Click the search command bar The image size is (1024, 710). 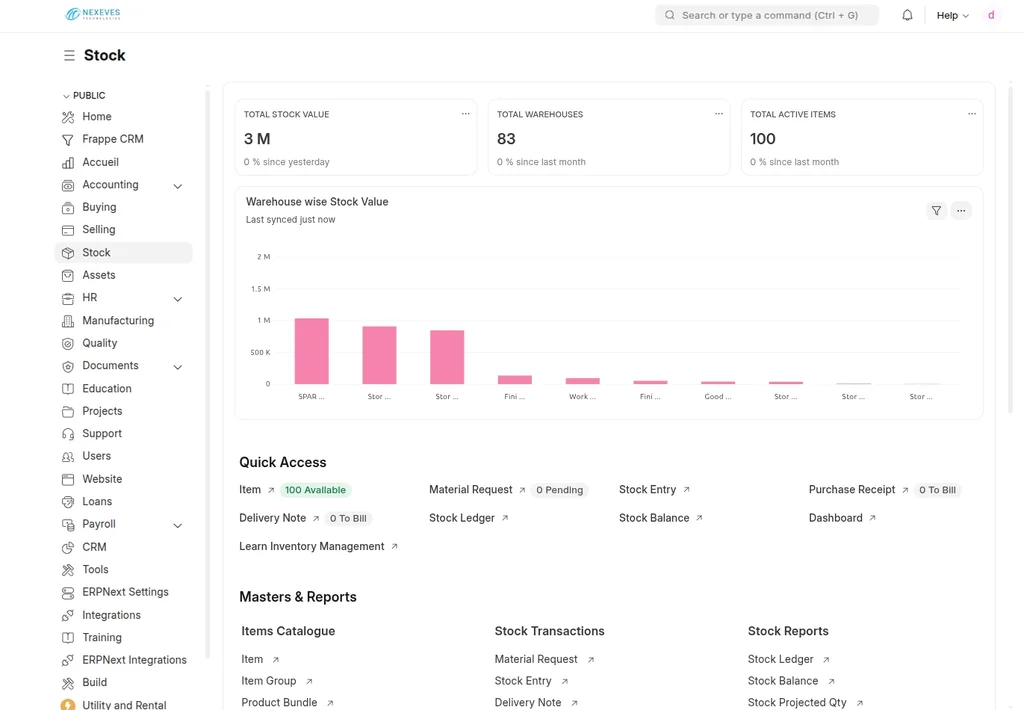point(767,15)
